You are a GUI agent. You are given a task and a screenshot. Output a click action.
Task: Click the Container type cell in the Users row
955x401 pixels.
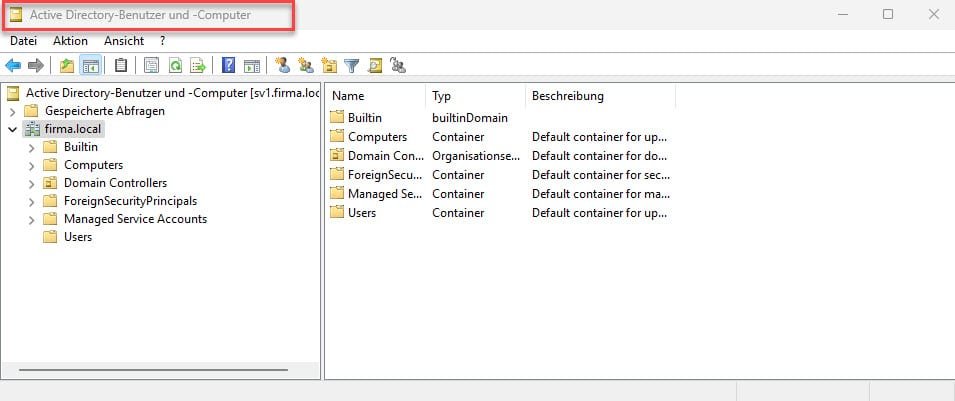click(x=458, y=213)
